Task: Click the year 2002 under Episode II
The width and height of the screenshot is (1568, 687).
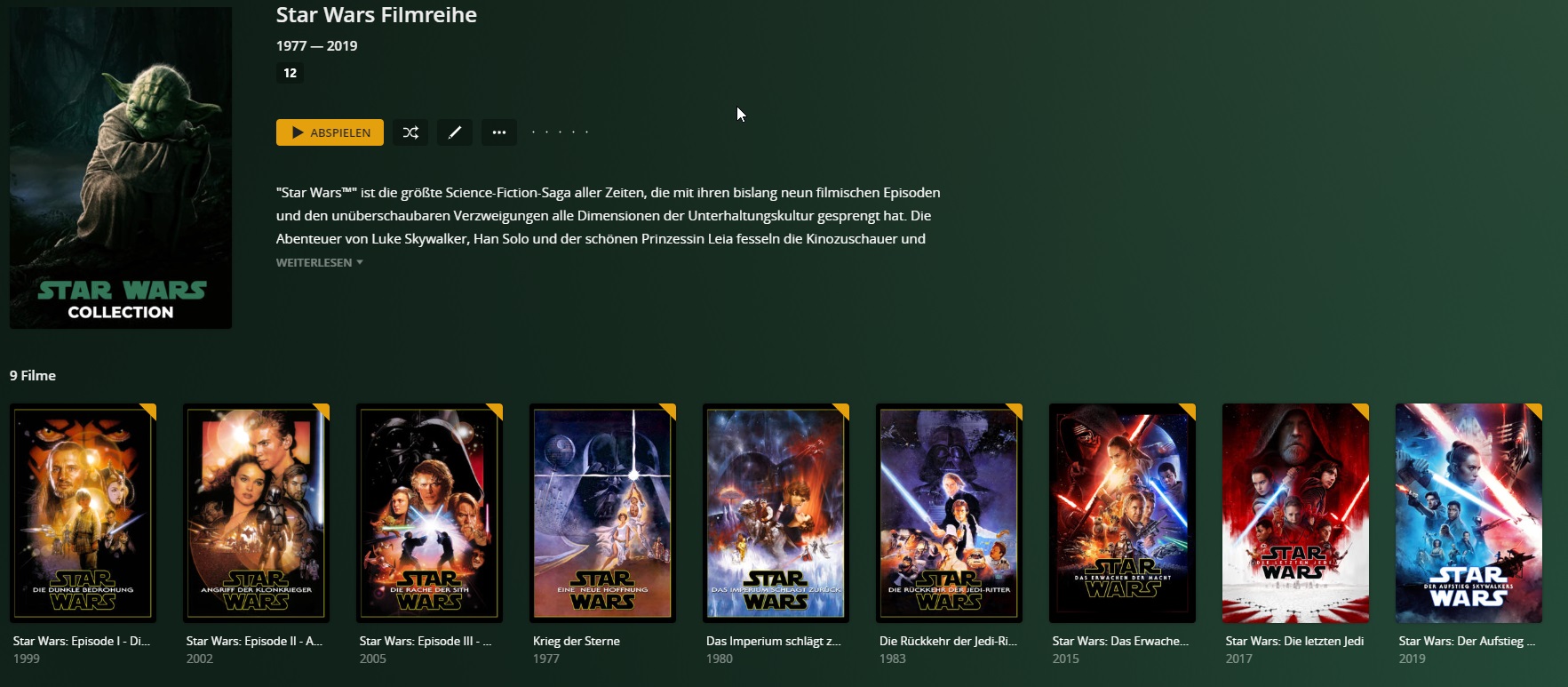Action: [x=200, y=659]
